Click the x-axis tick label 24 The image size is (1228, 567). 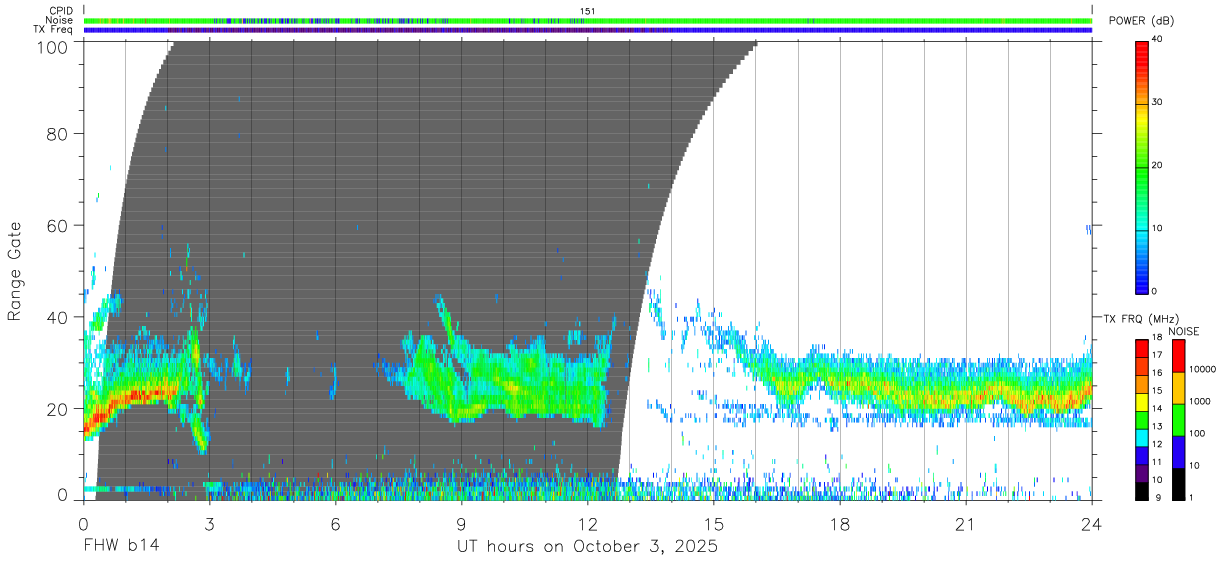coord(1092,524)
